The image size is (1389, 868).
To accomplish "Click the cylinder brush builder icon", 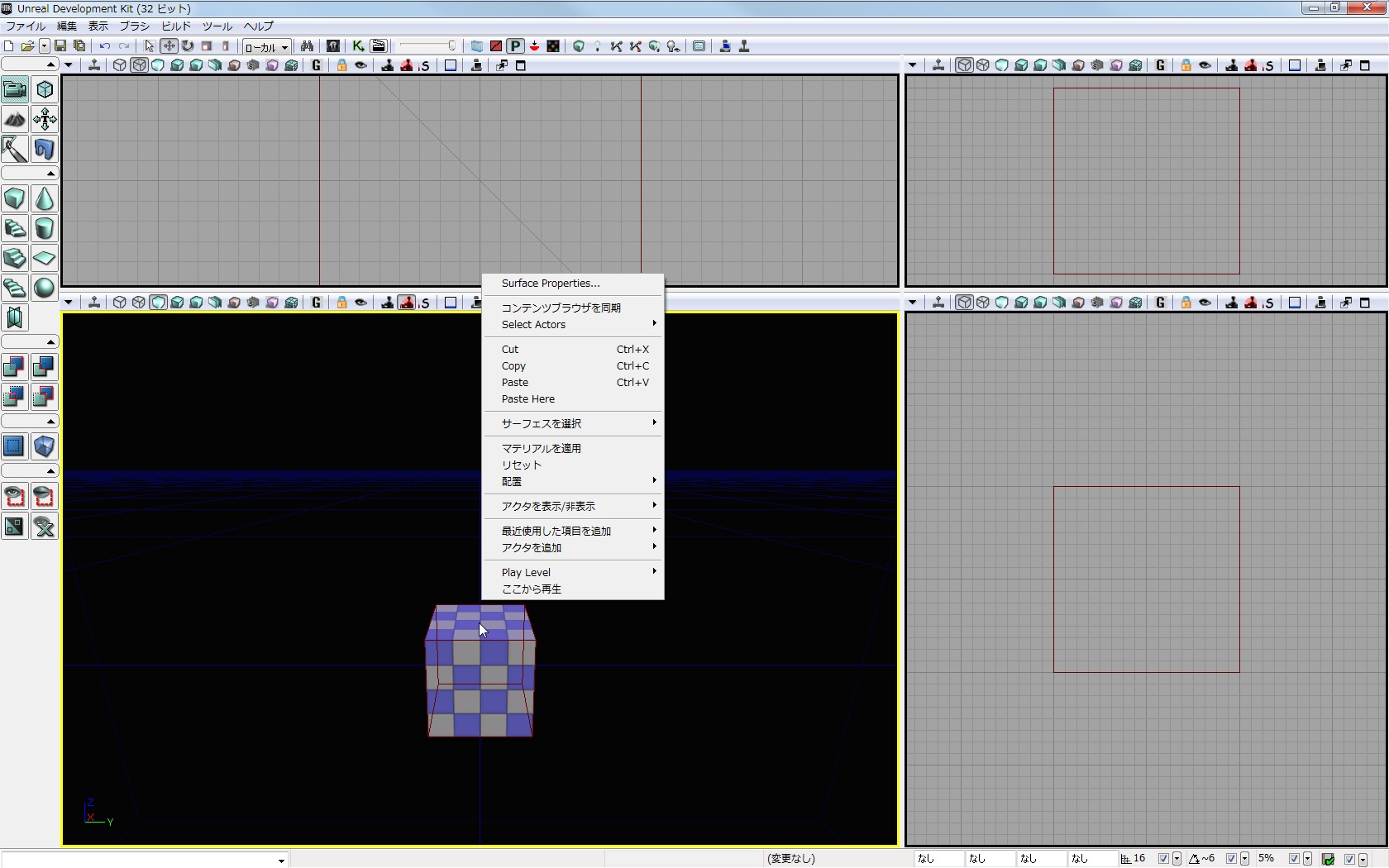I will pos(45,229).
